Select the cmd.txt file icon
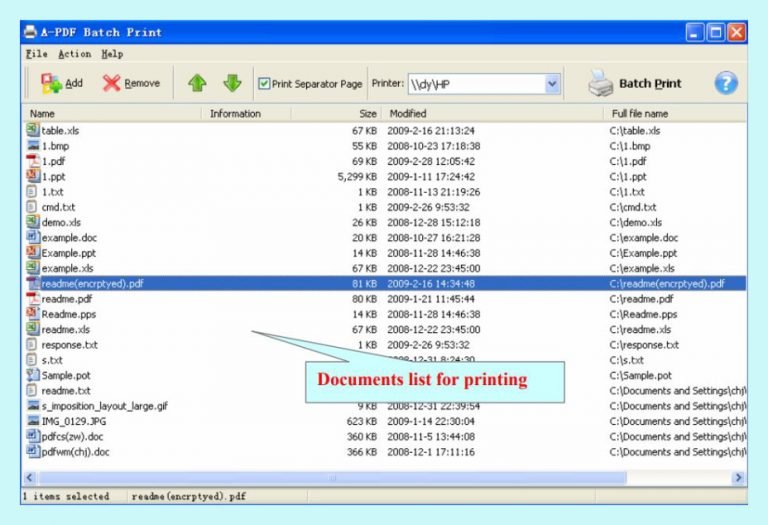768x525 pixels. pos(32,207)
